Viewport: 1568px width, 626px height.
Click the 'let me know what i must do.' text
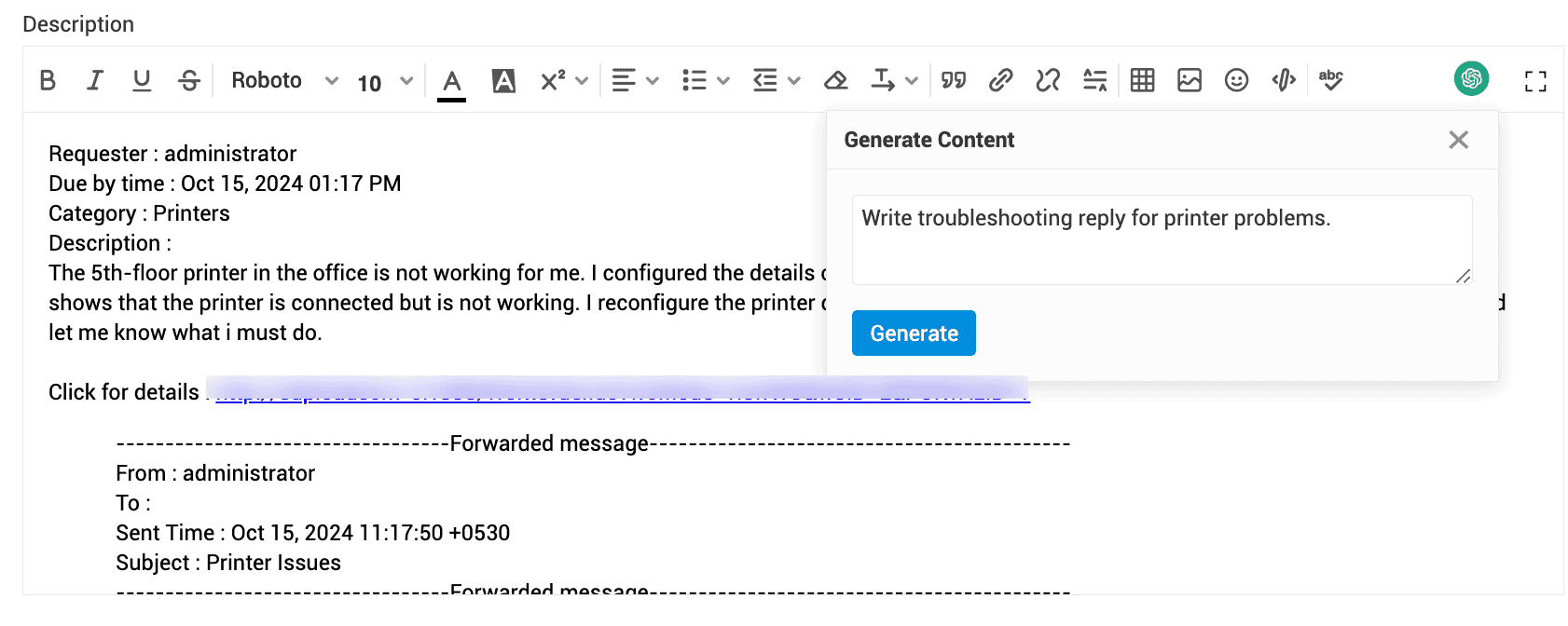pos(186,333)
